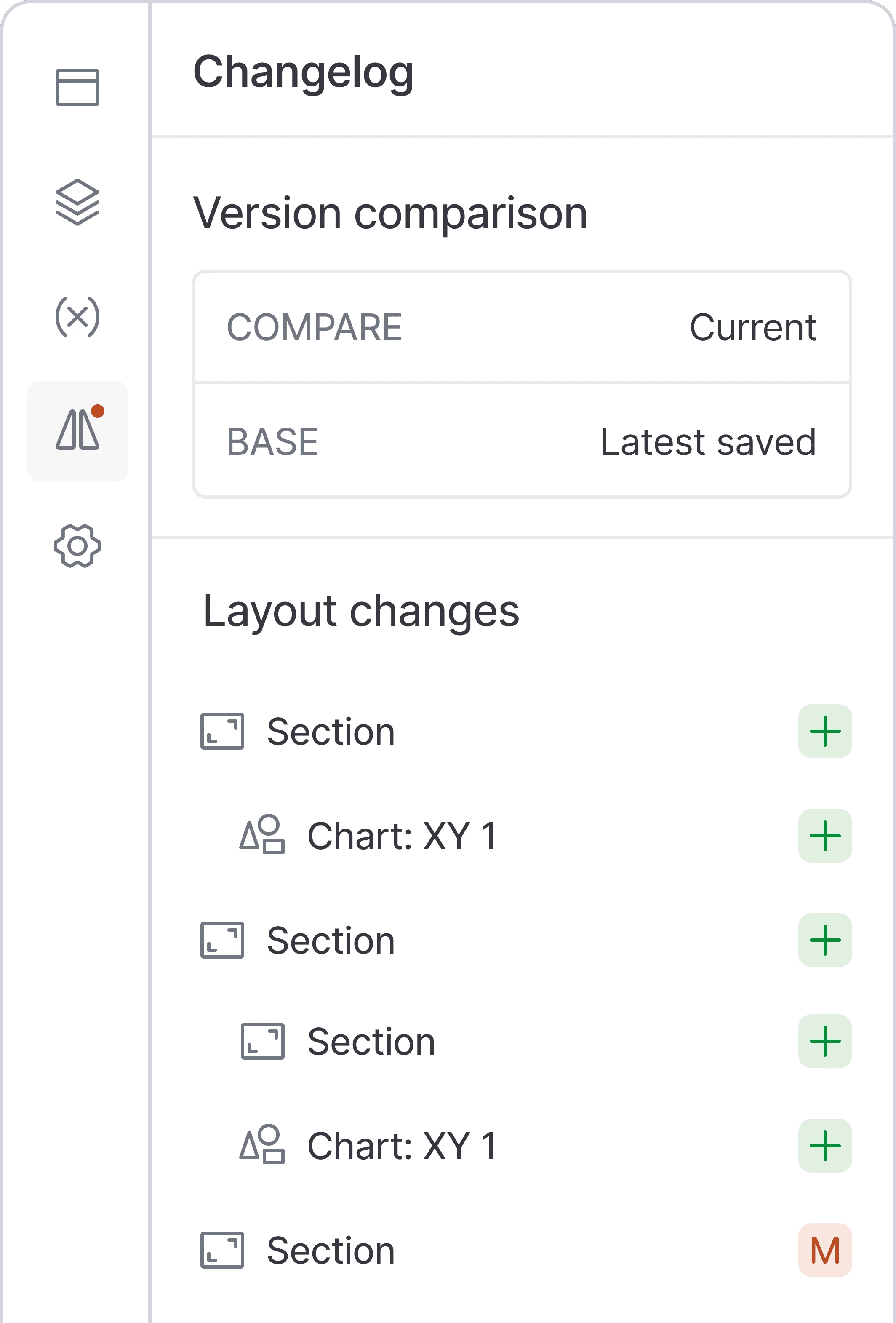Click the added badge on first Section
This screenshot has width=896, height=1323.
824,732
